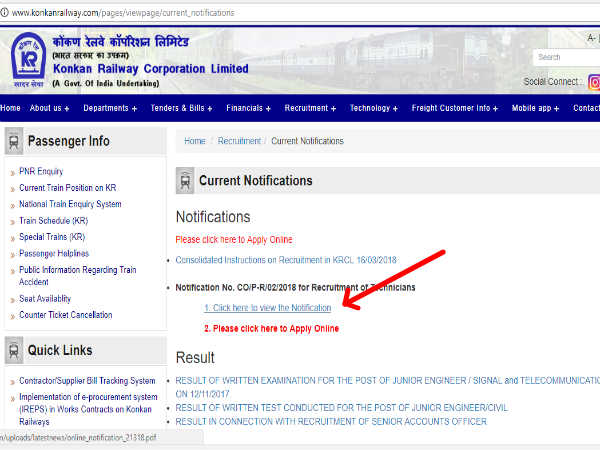Open Current Train Position on KR
This screenshot has width=600, height=450.
point(68,188)
